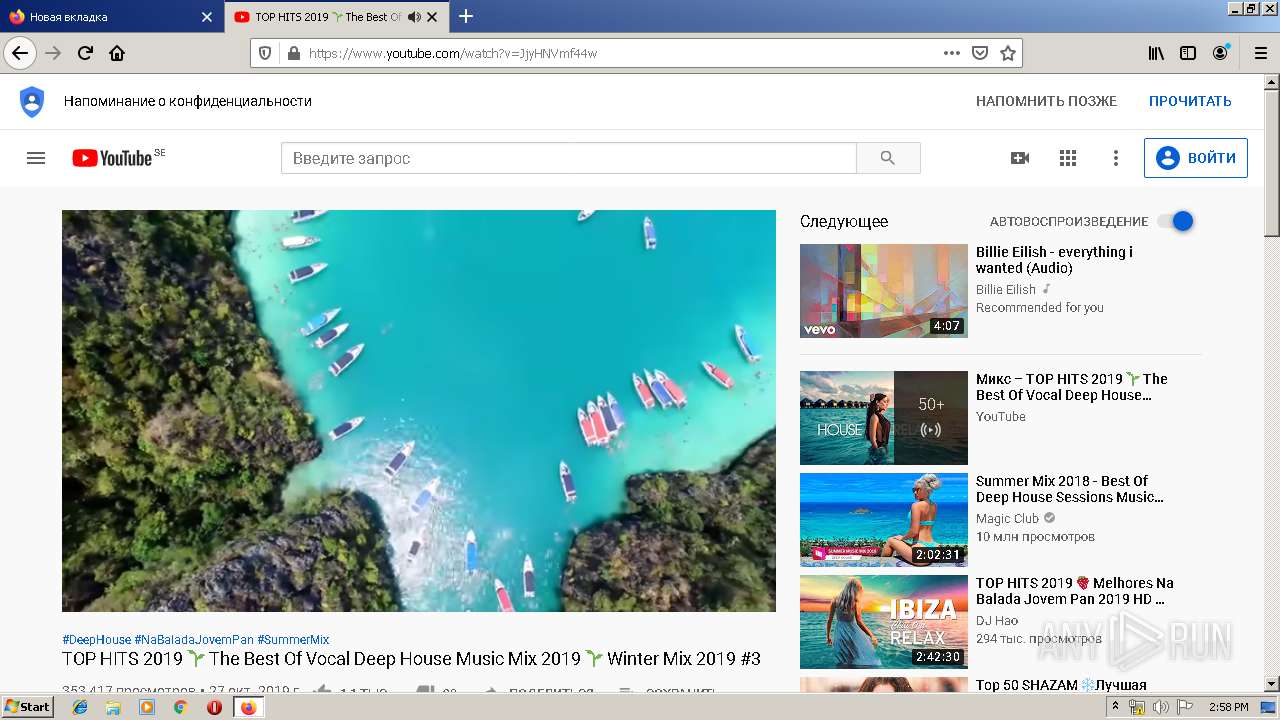This screenshot has height=720, width=1280.
Task: Launch Chrome from the taskbar
Action: pos(180,707)
